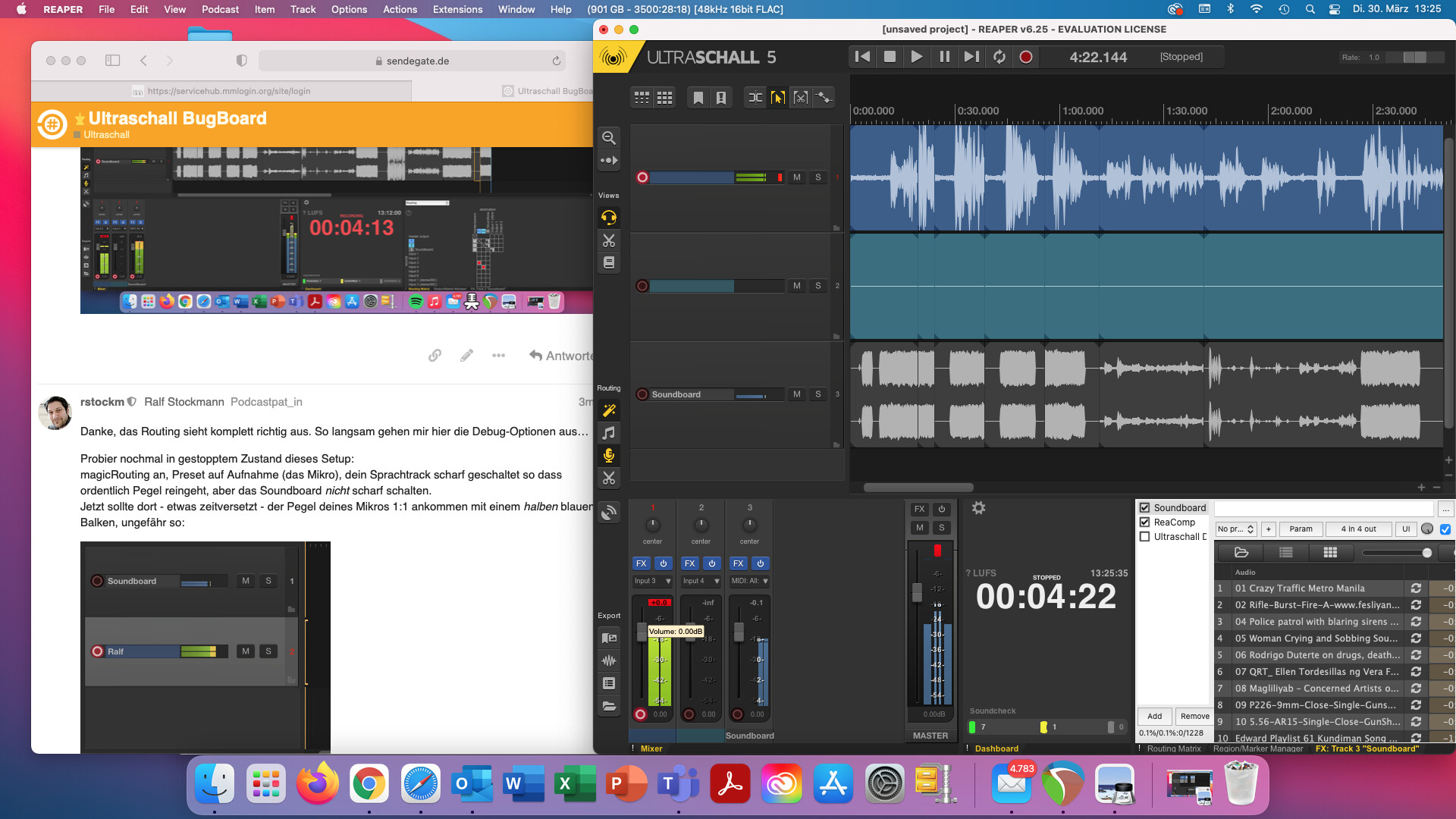Open the Input 3 dropdown on channel 1
The image size is (1456, 819).
[x=652, y=581]
